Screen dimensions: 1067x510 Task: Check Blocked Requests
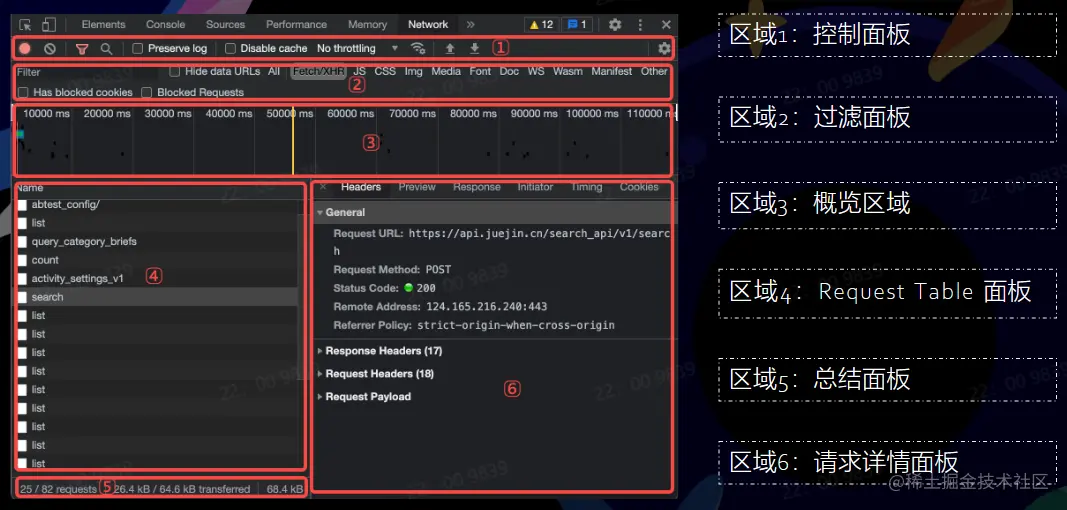click(x=146, y=92)
